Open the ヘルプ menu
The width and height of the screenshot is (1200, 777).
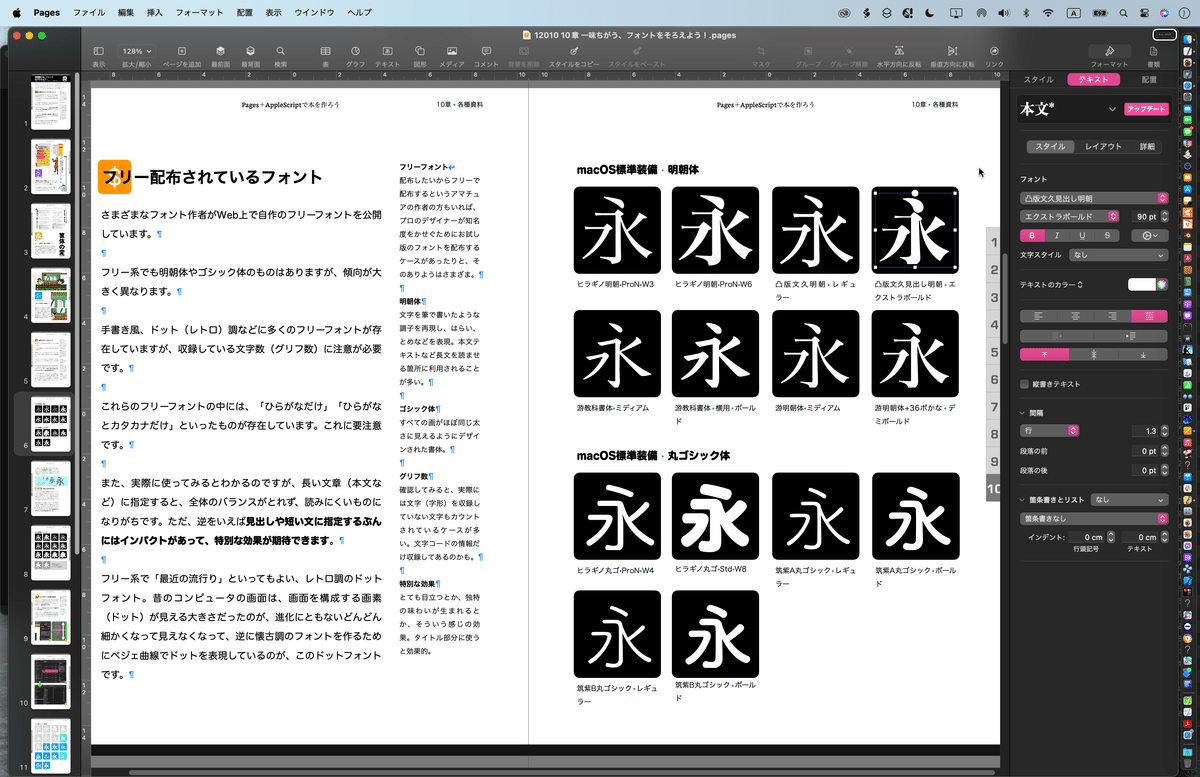359,13
